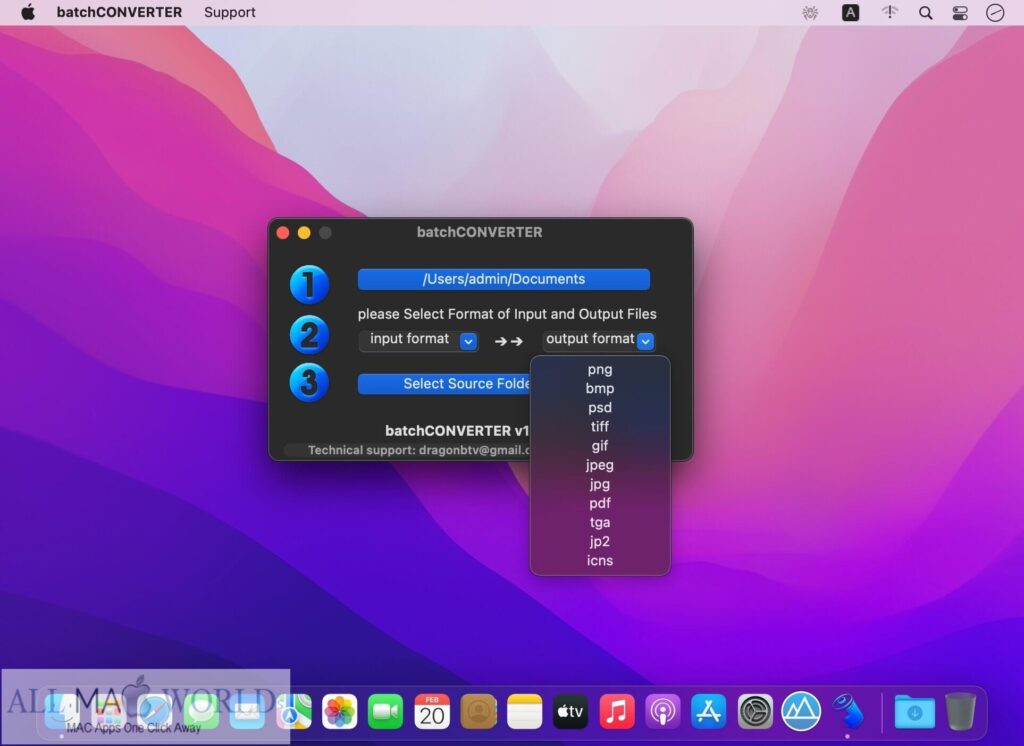
Task: Choose png from output format list
Action: click(600, 369)
